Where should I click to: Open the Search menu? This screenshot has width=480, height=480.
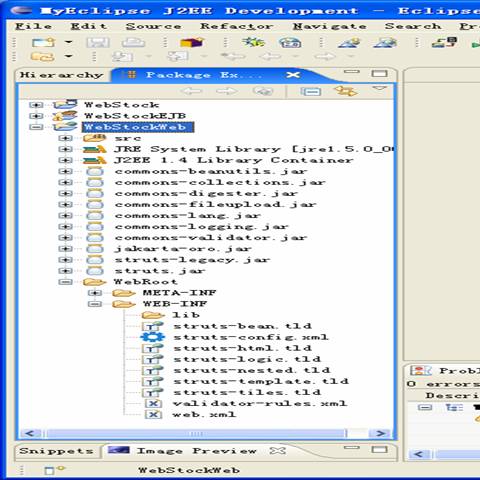coord(413,26)
